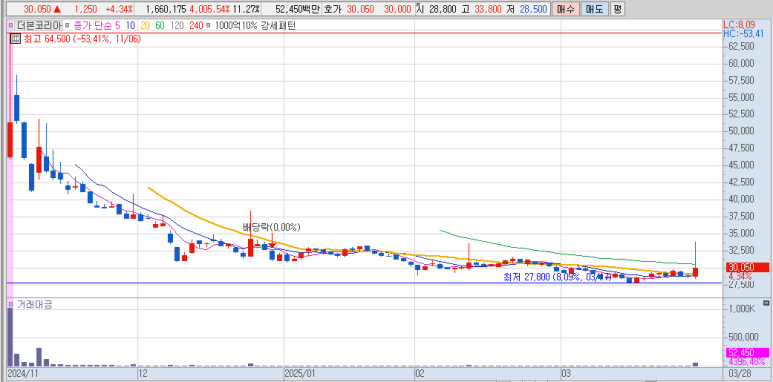The width and height of the screenshot is (773, 382).
Task: Click the square marker before 거래대금 label
Action: pos(10,305)
